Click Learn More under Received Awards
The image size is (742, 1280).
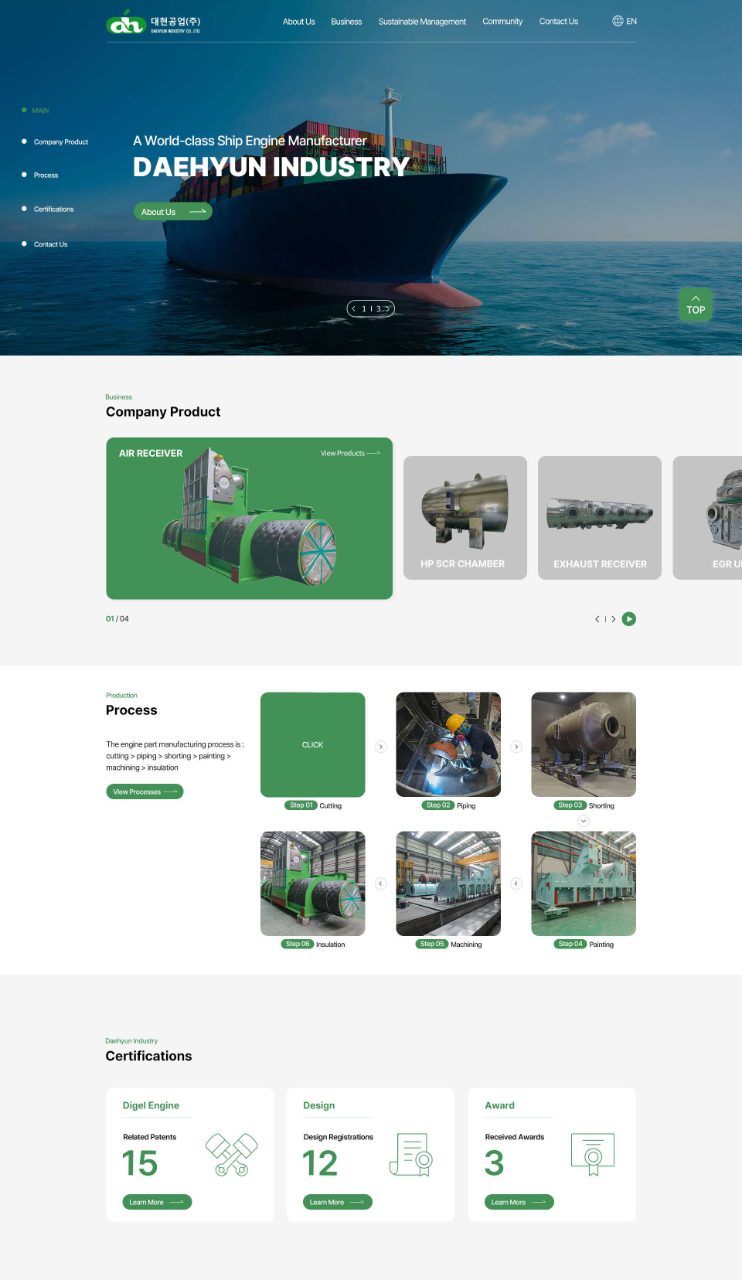point(519,1202)
